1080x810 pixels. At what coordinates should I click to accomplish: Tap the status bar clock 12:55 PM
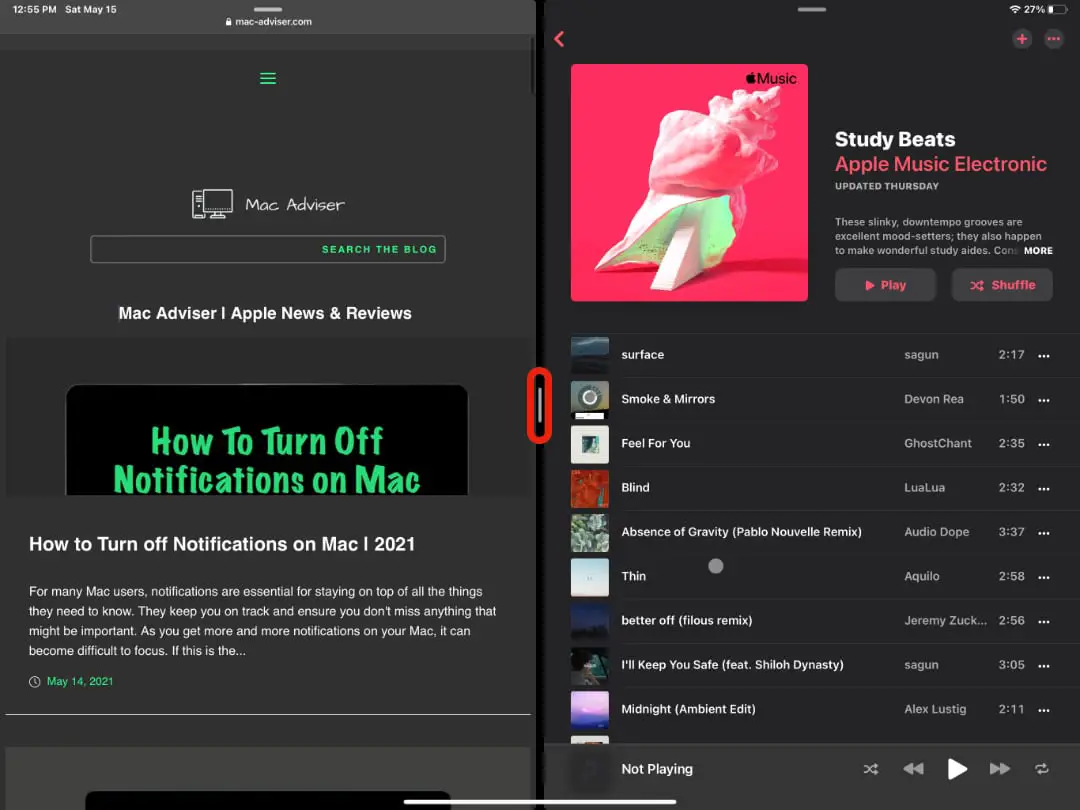click(x=34, y=10)
